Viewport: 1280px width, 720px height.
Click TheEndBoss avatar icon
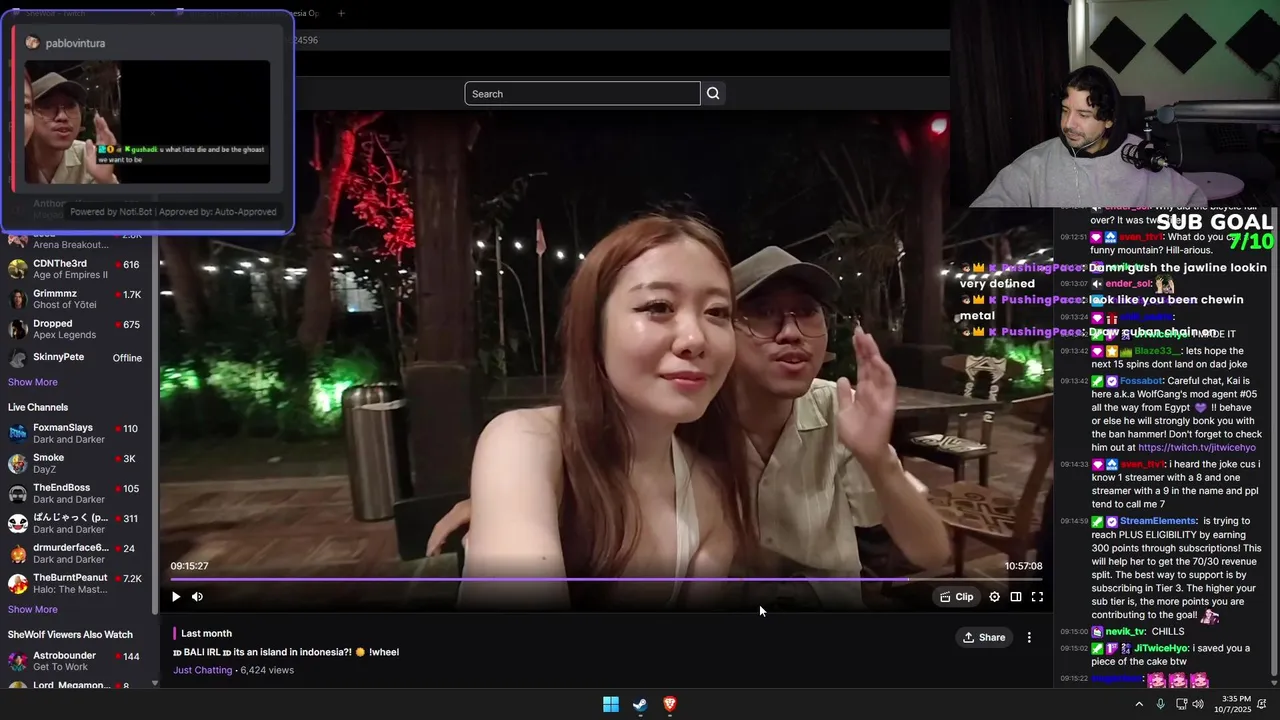tap(17, 493)
